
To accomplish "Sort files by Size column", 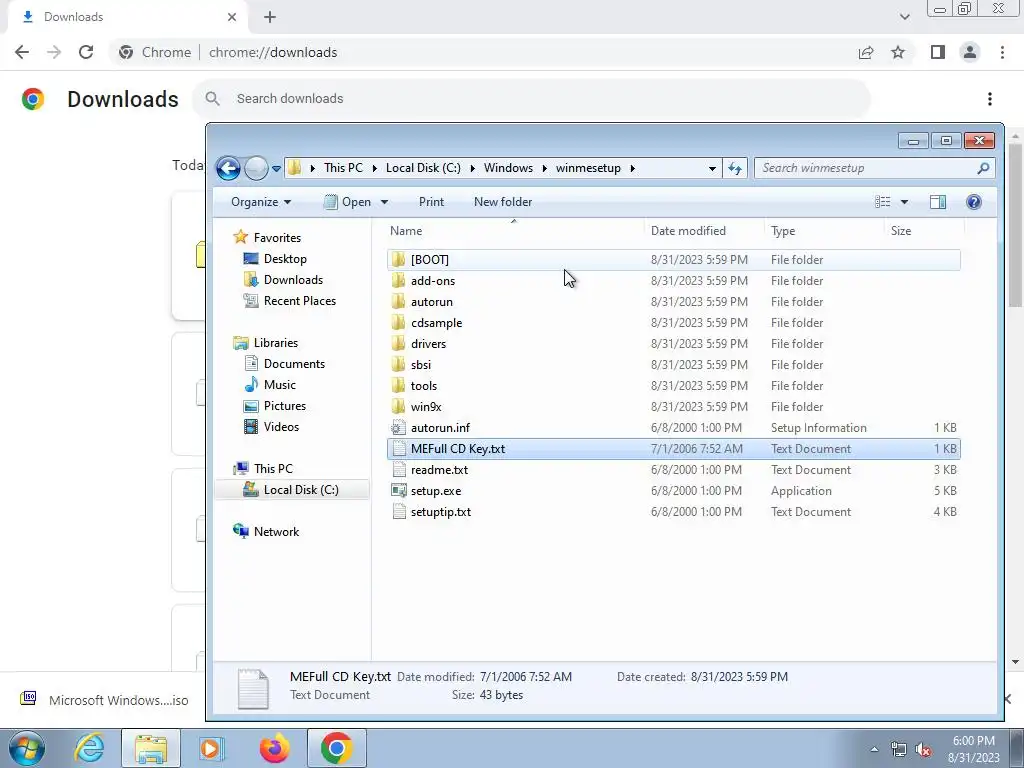I will 924,231.
